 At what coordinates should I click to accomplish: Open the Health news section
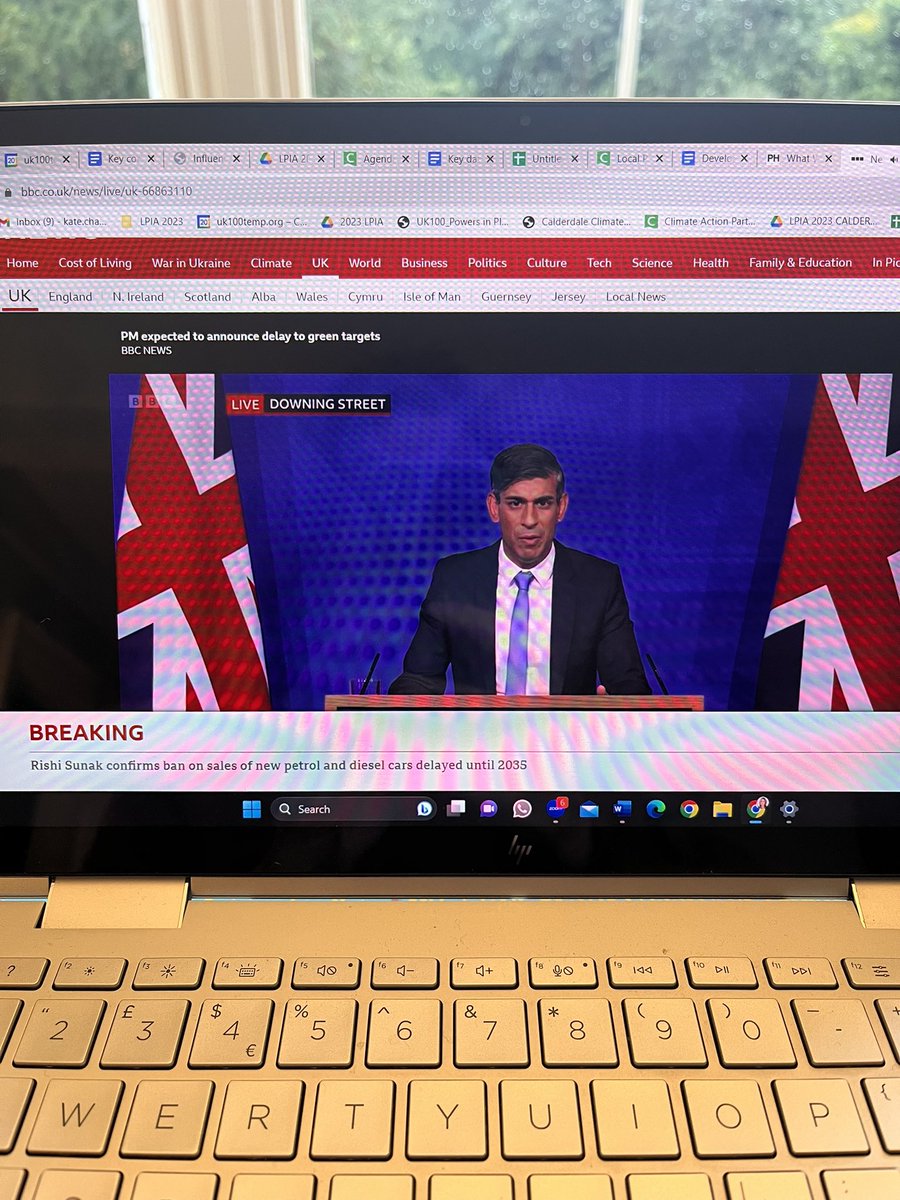pyautogui.click(x=711, y=263)
